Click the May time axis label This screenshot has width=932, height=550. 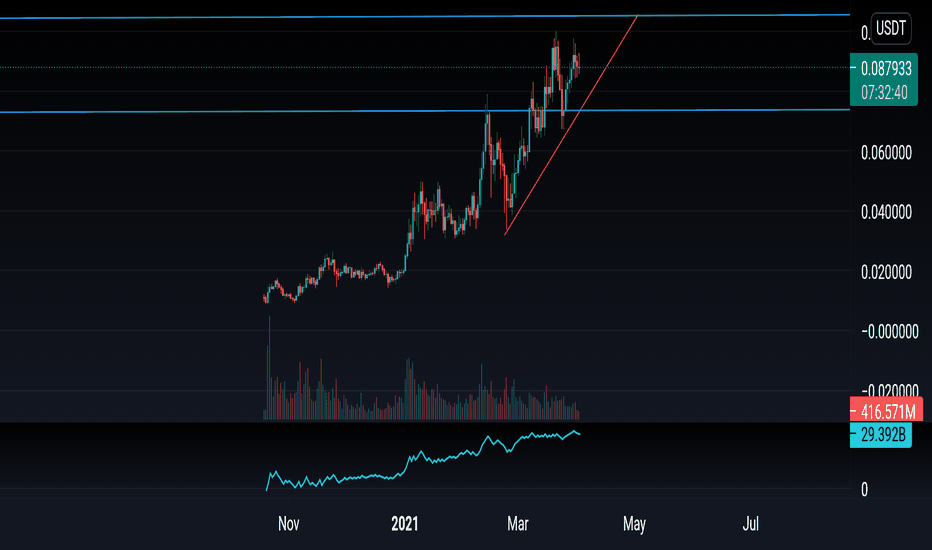pyautogui.click(x=634, y=524)
